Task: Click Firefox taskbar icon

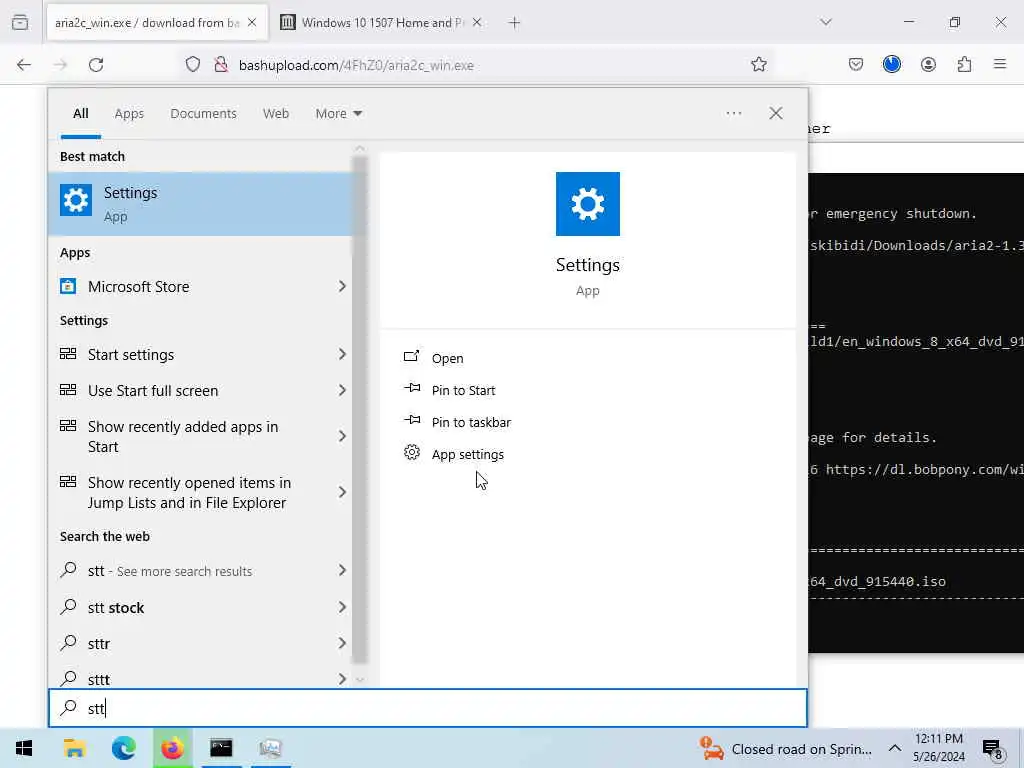Action: click(x=172, y=748)
